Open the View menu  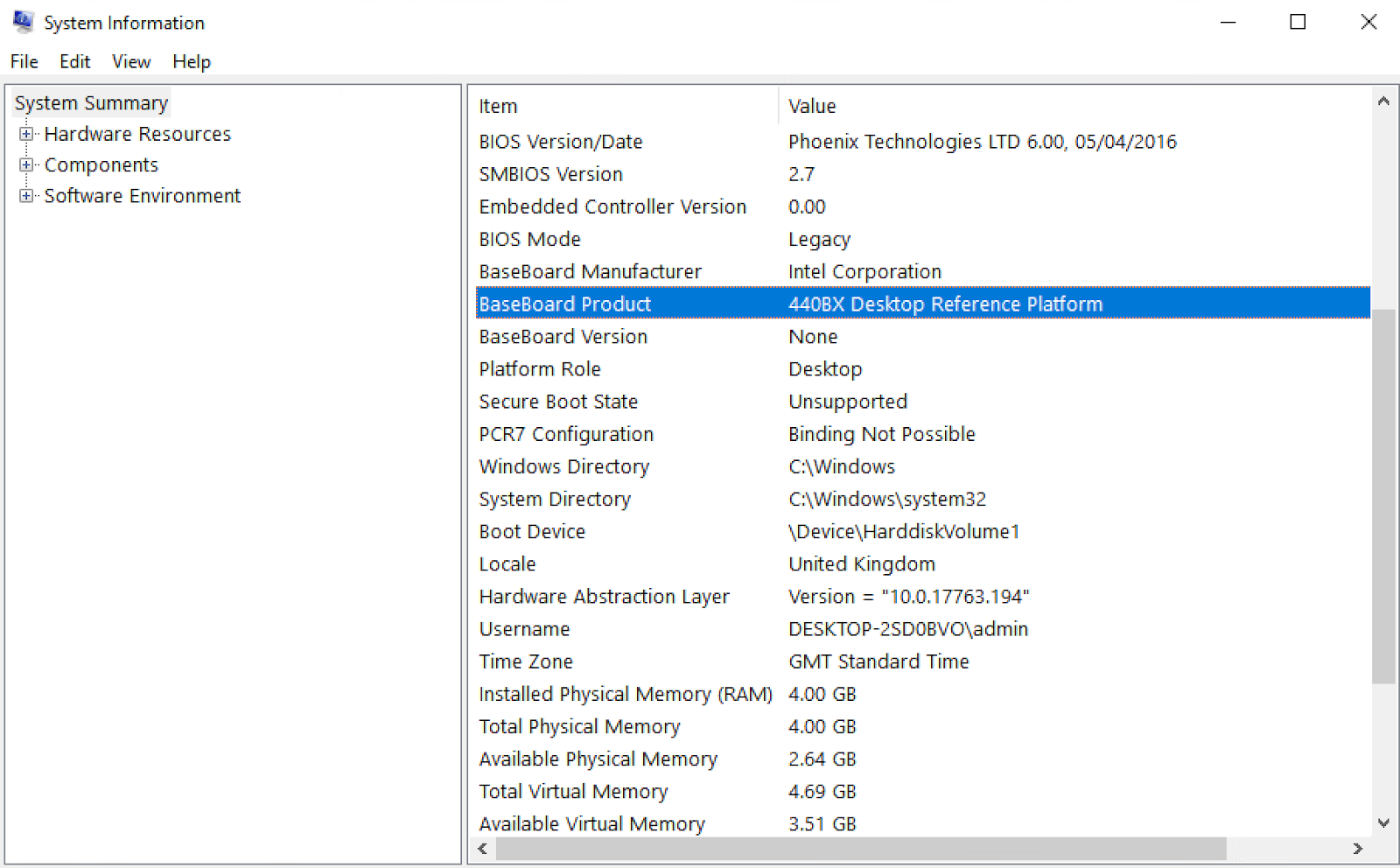(x=130, y=61)
